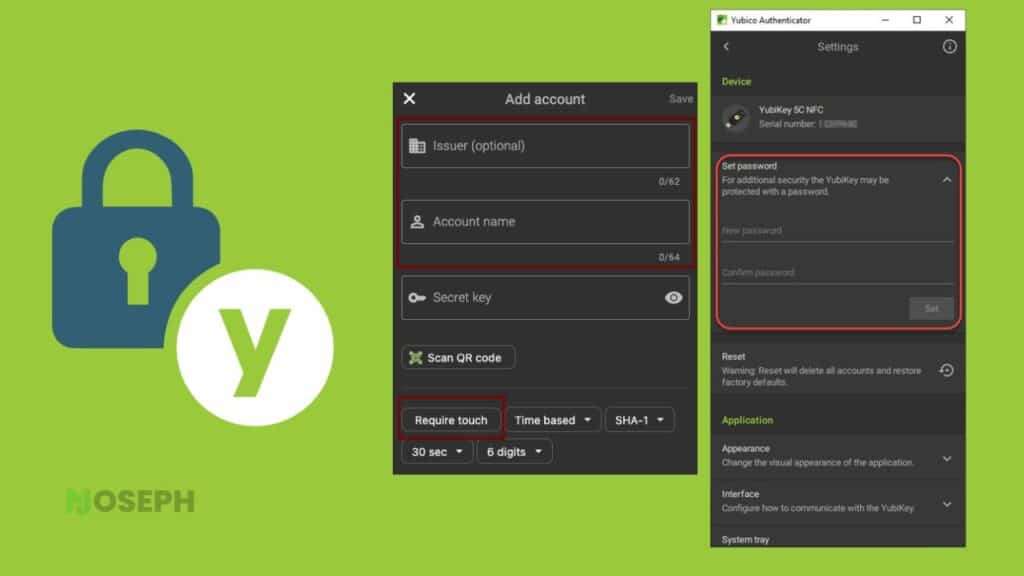Toggle secret key visibility eye icon
Viewport: 1024px width, 576px height.
pos(673,298)
